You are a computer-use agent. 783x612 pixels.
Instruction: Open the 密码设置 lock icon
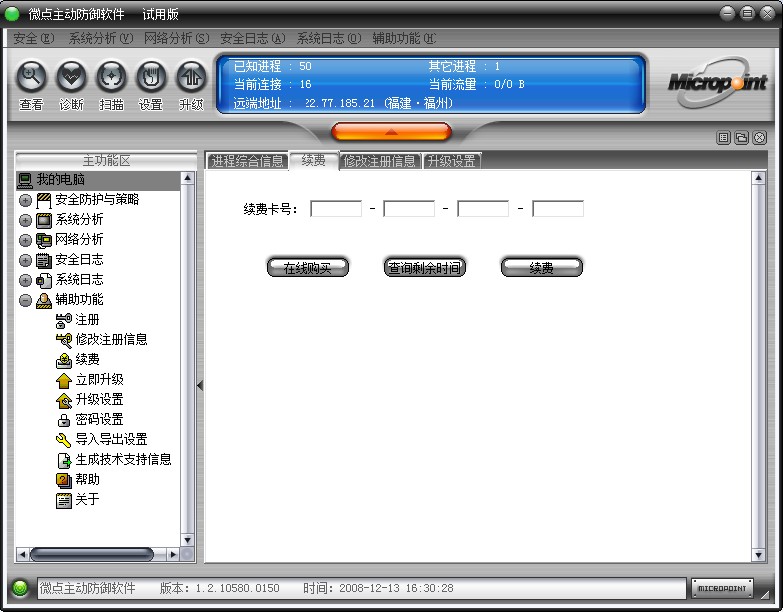coord(64,420)
